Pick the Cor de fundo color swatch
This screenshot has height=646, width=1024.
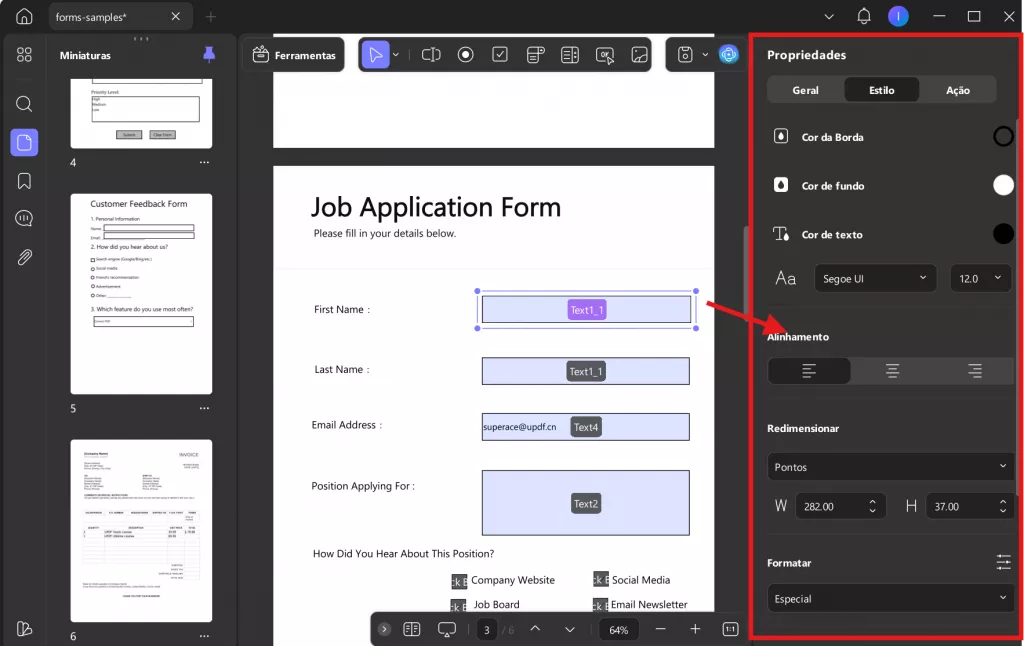[1003, 185]
